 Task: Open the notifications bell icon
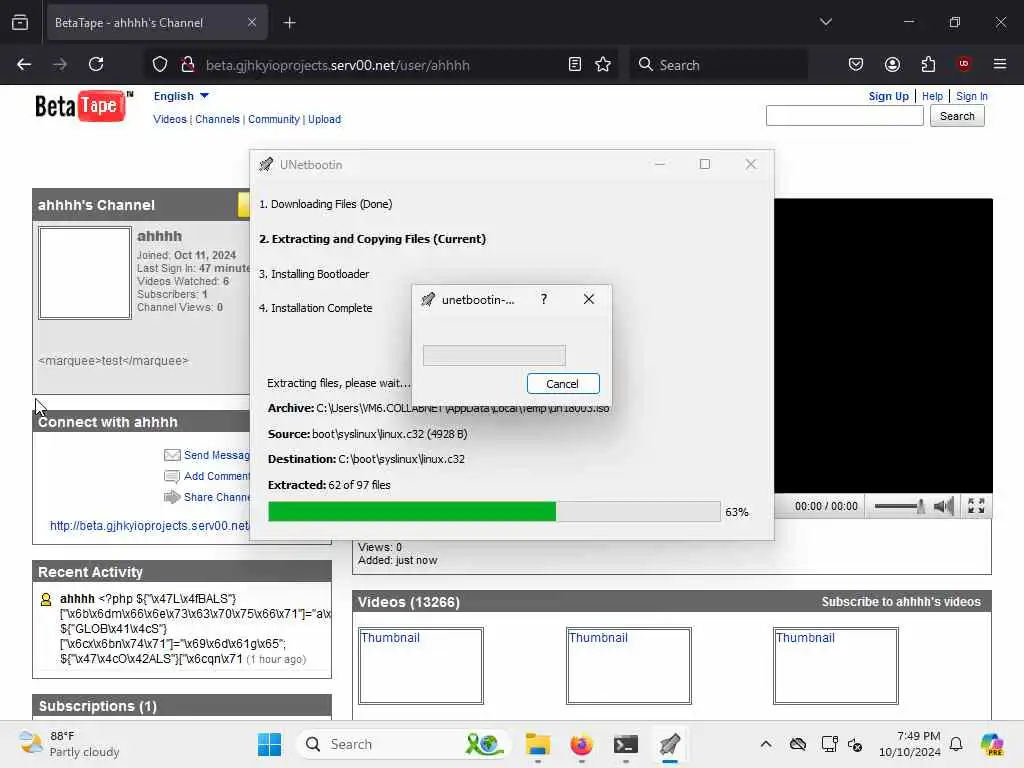[x=956, y=744]
